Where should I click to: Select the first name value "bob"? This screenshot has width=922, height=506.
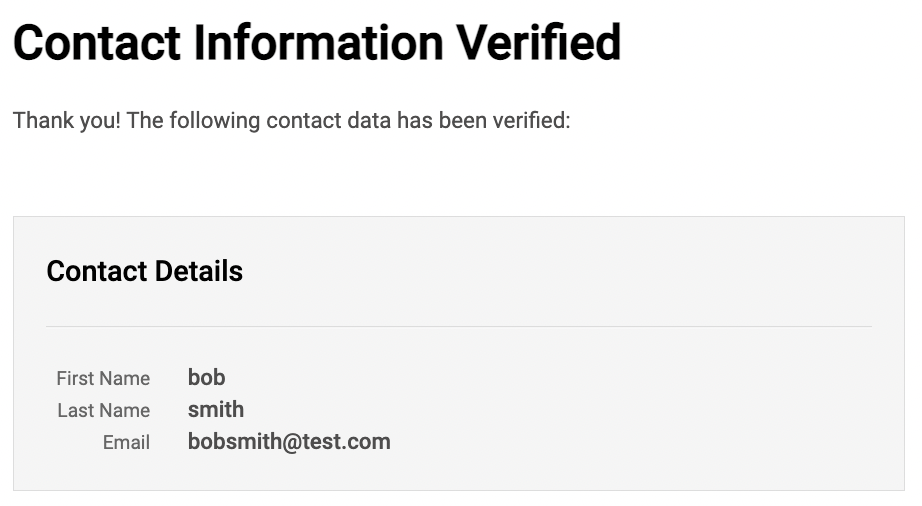click(206, 377)
